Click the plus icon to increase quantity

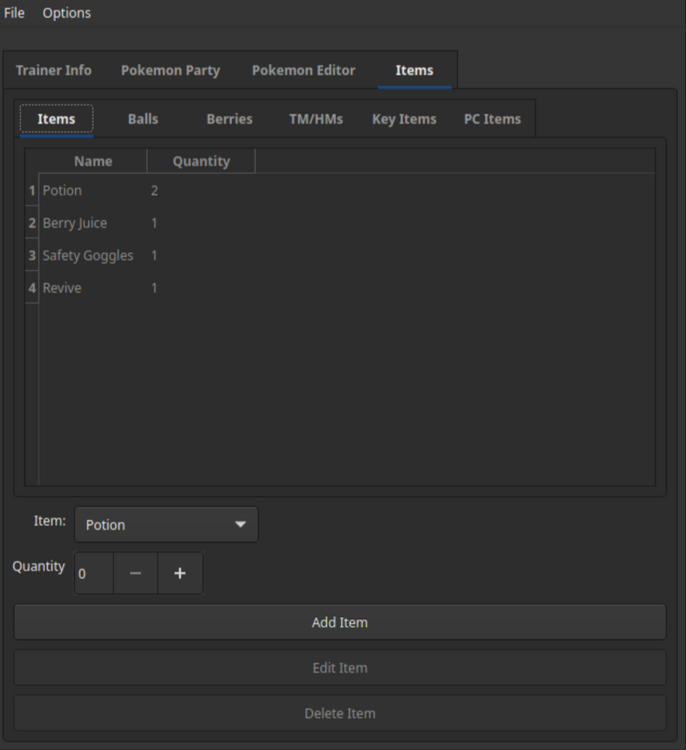click(x=180, y=574)
